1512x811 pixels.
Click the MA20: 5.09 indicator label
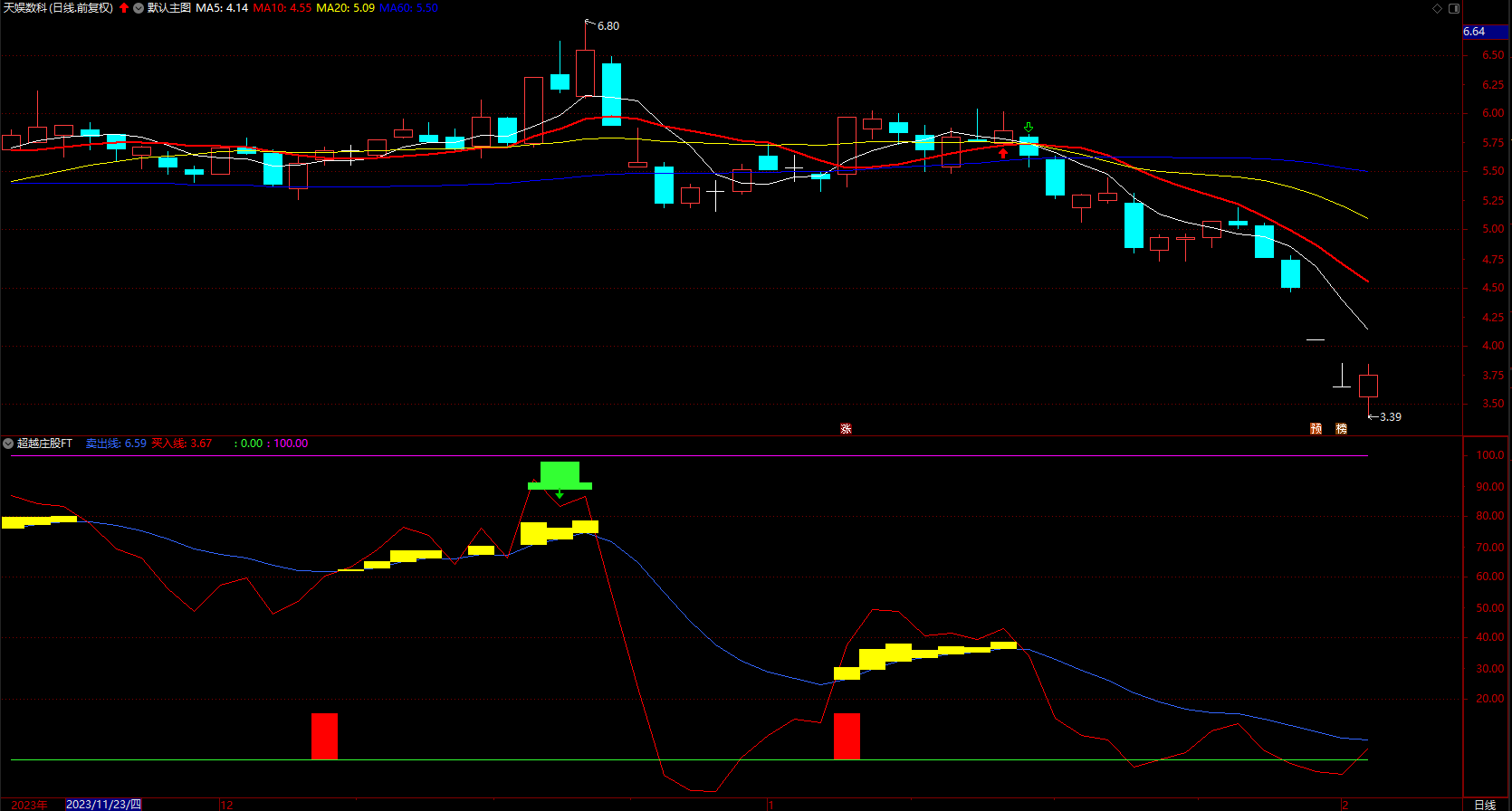click(x=345, y=8)
